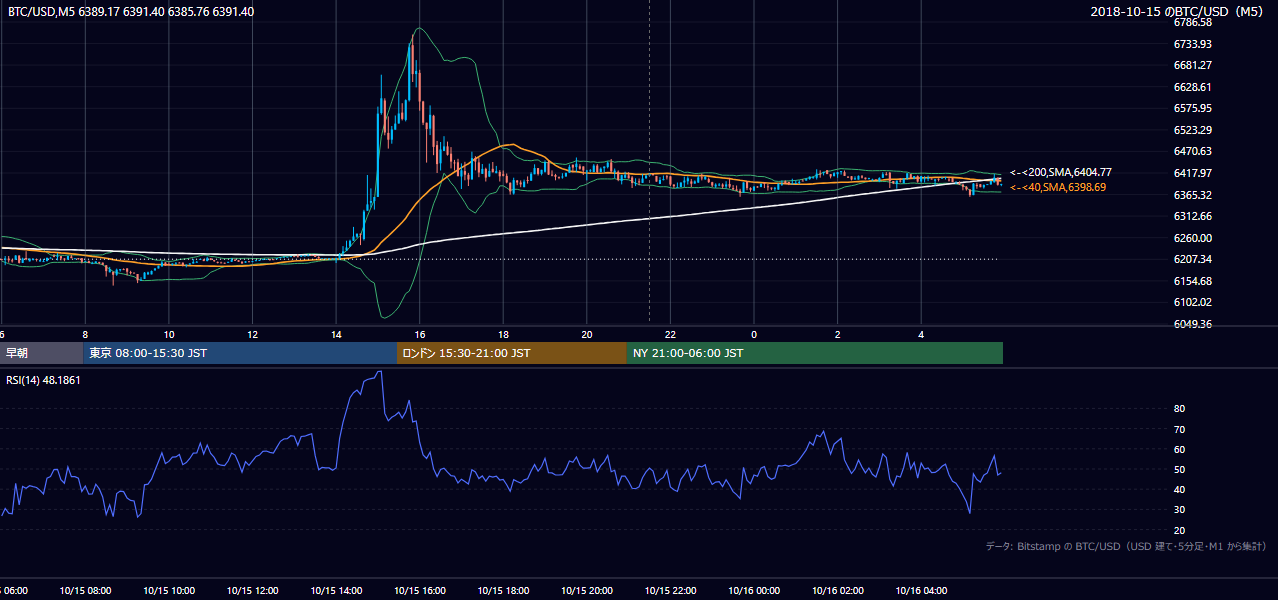Click the price axis value 6049.36
1278x600 pixels.
pyautogui.click(x=1193, y=324)
